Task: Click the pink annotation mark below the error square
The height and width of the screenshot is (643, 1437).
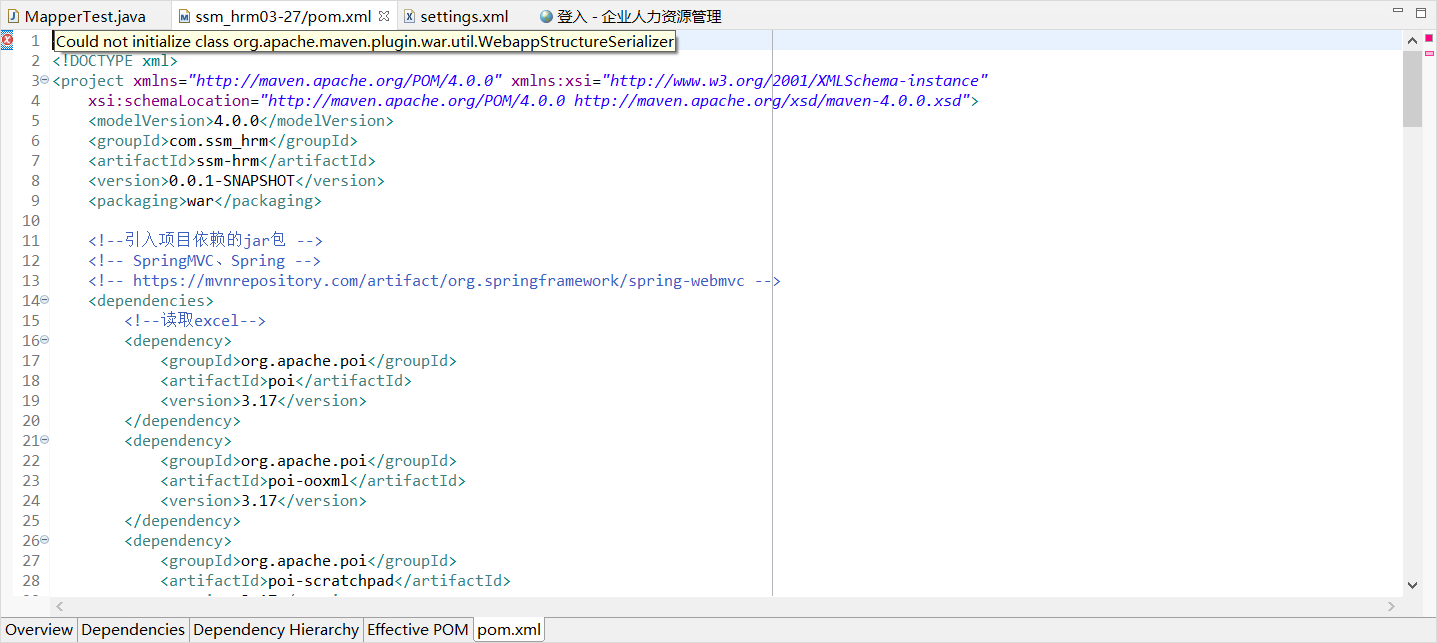Action: click(x=1428, y=54)
